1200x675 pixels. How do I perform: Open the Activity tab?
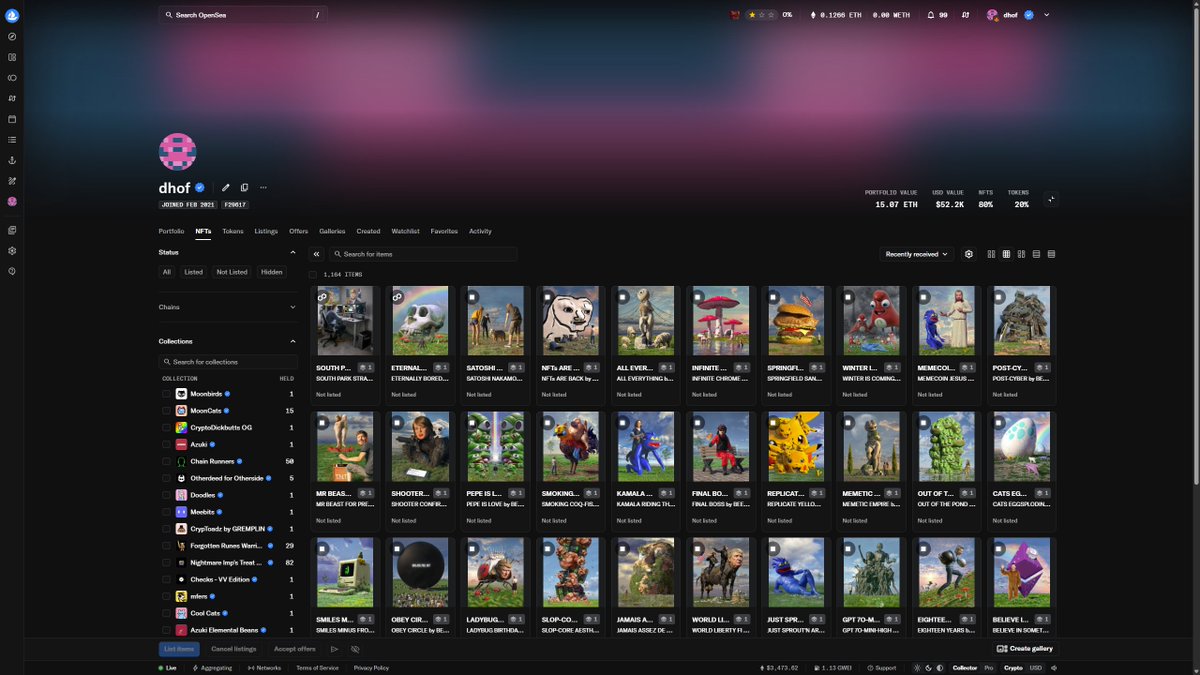(x=480, y=231)
